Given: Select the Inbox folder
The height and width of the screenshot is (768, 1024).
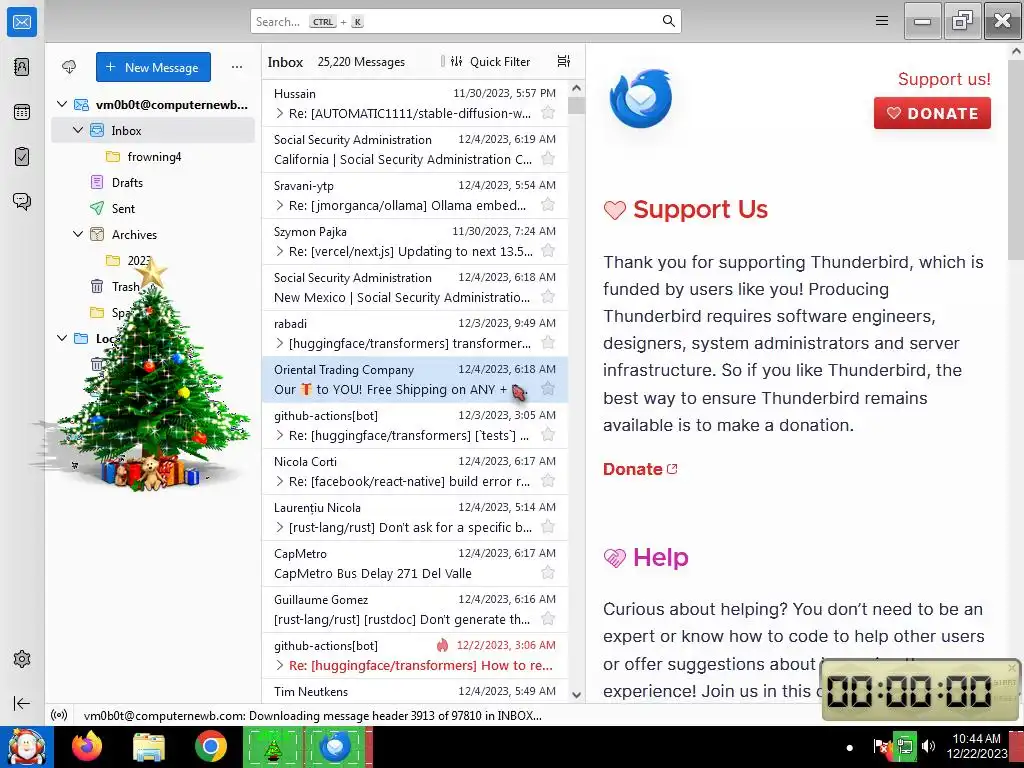Looking at the screenshot, I should pos(153,131).
